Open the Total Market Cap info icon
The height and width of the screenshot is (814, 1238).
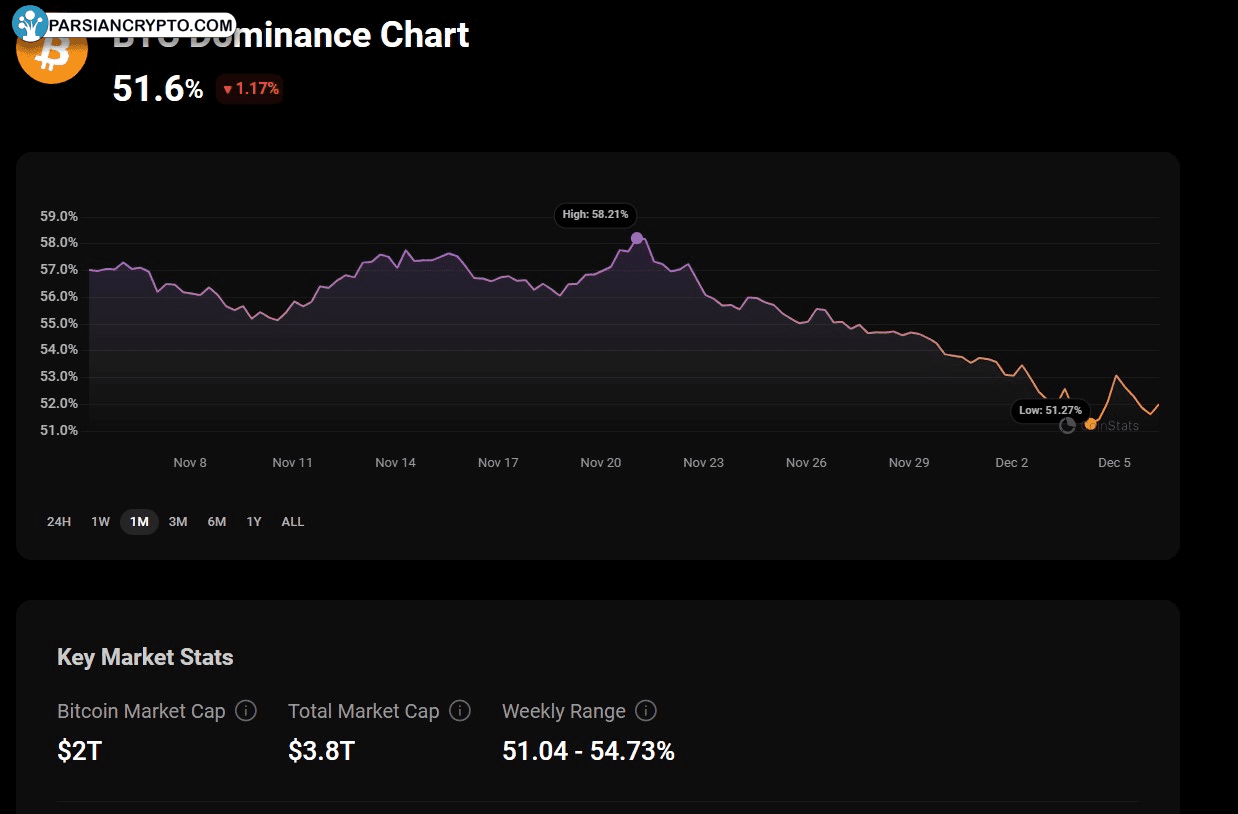point(459,711)
